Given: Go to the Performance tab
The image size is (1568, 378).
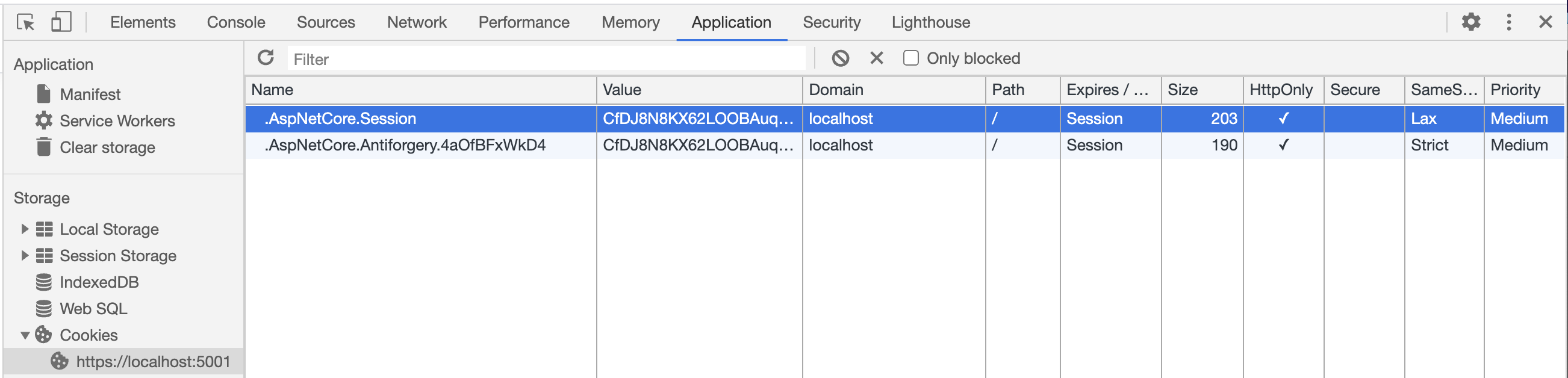Looking at the screenshot, I should tap(524, 22).
